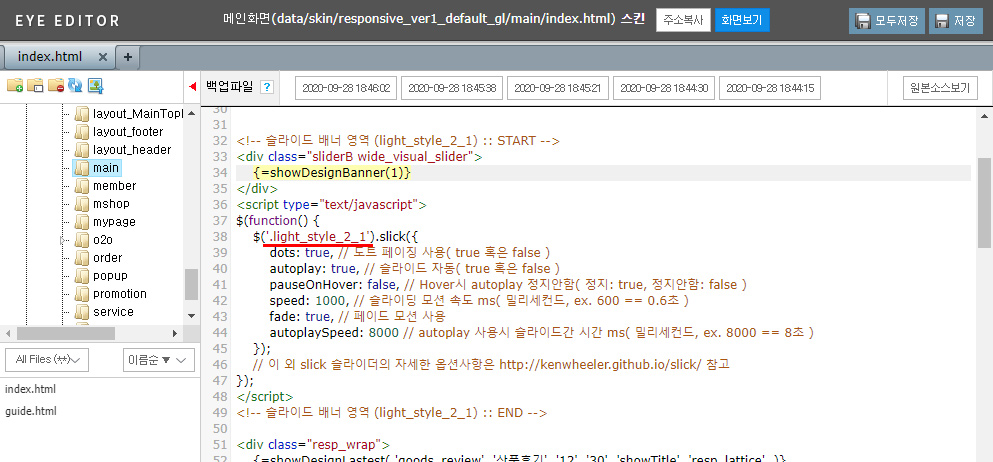Click line 34 {=showDesignBanner(1)} code
Screen dimensions: 993x462
(331, 173)
